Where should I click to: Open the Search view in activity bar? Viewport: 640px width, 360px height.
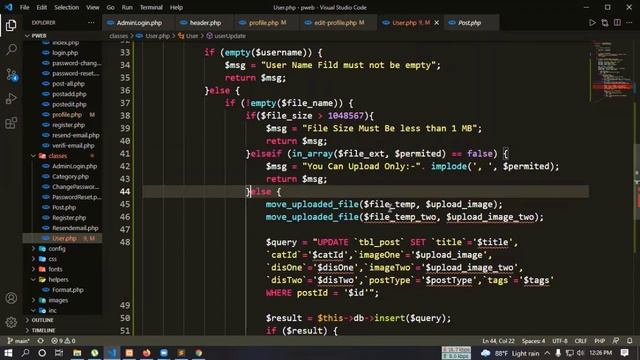tap(11, 50)
